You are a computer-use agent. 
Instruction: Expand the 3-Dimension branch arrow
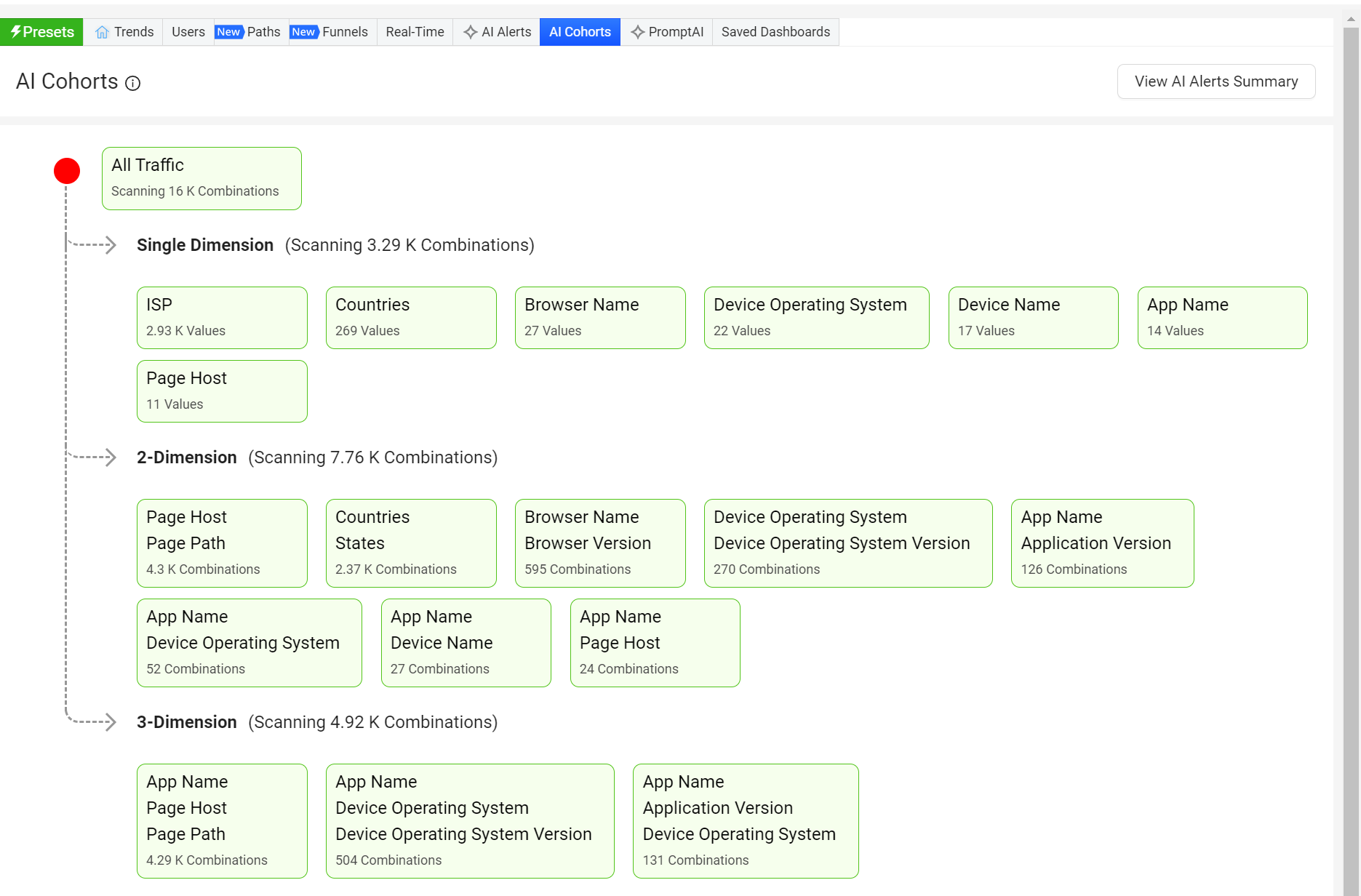[110, 722]
